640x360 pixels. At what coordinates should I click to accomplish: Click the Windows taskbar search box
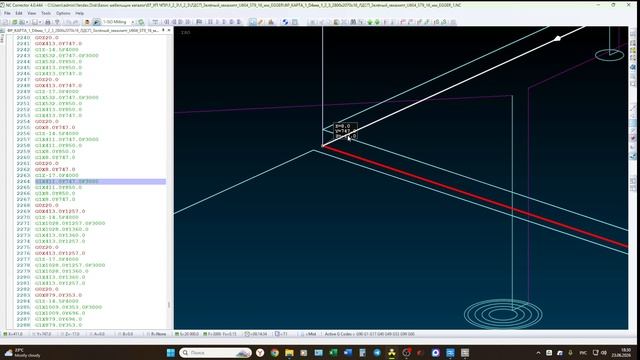point(215,353)
